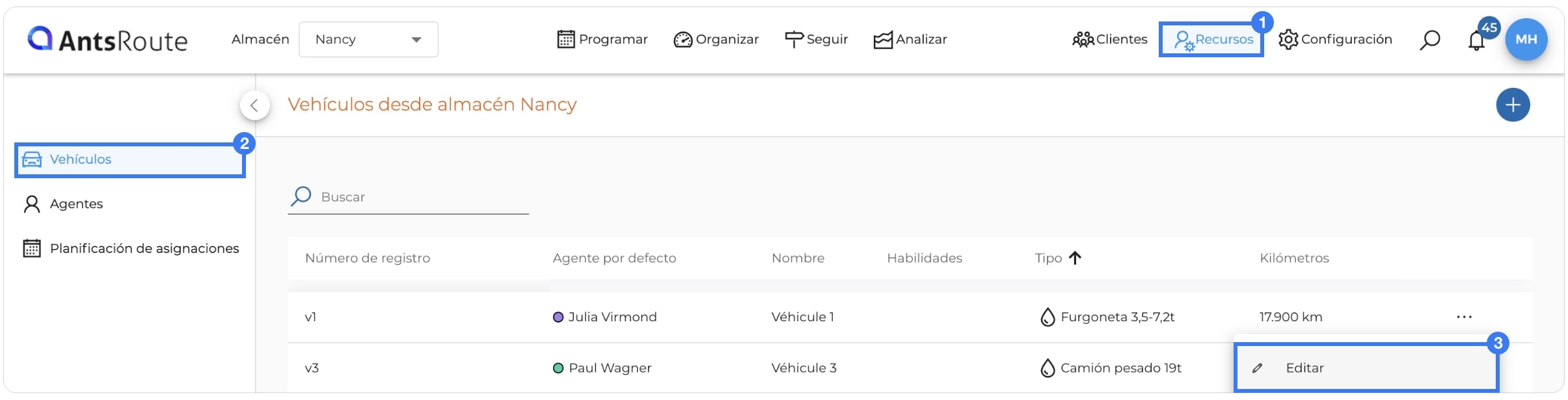This screenshot has height=400, width=1568.
Task: Open the Analizar menu
Action: click(910, 39)
